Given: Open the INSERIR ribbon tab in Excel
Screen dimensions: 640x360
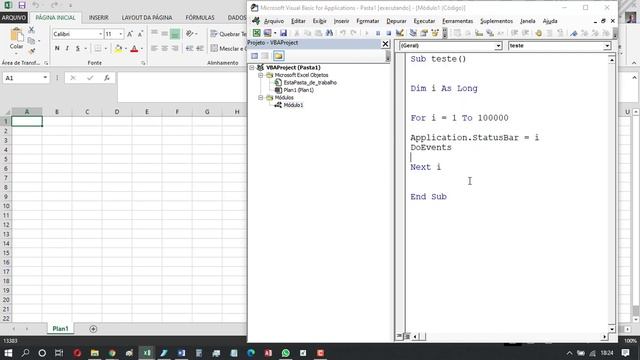Looking at the screenshot, I should [x=98, y=18].
